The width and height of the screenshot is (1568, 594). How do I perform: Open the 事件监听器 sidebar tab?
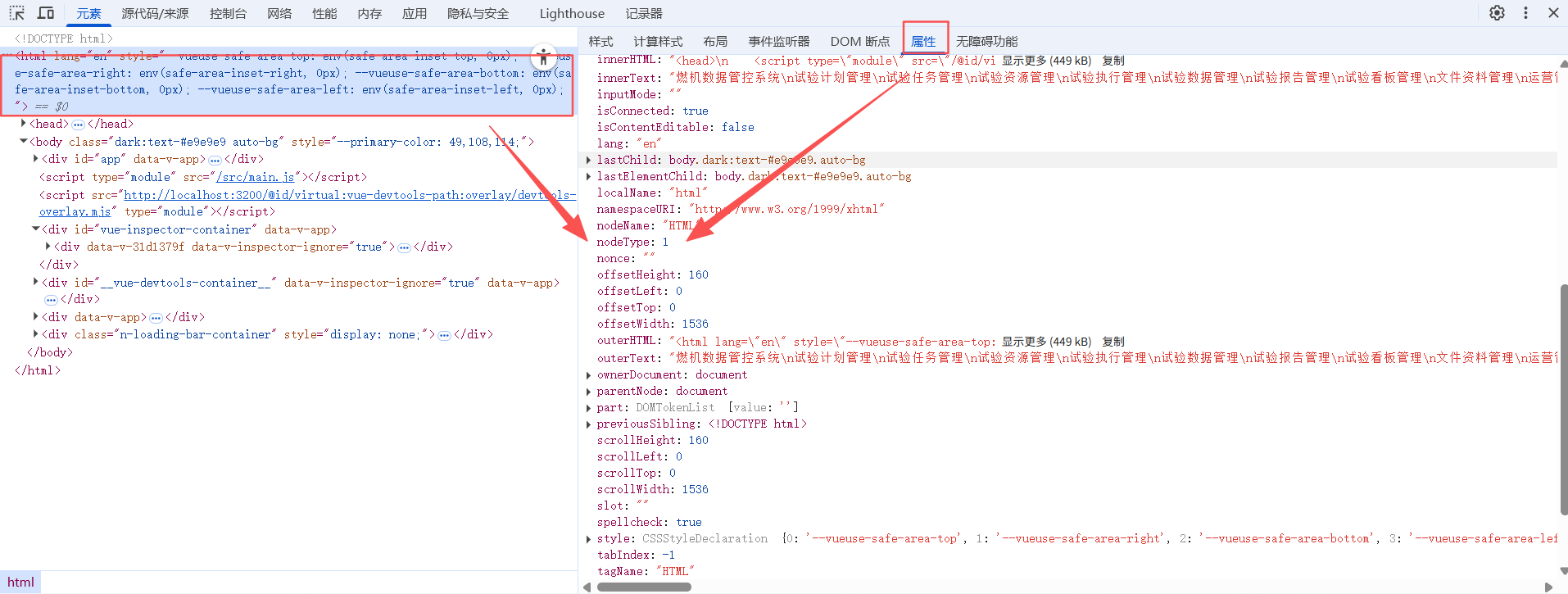pos(779,42)
